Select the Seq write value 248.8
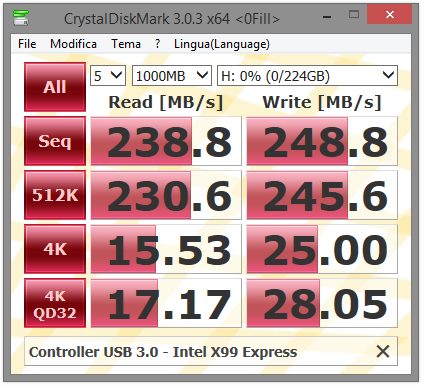Image resolution: width=424 pixels, height=388 pixels. (x=322, y=141)
